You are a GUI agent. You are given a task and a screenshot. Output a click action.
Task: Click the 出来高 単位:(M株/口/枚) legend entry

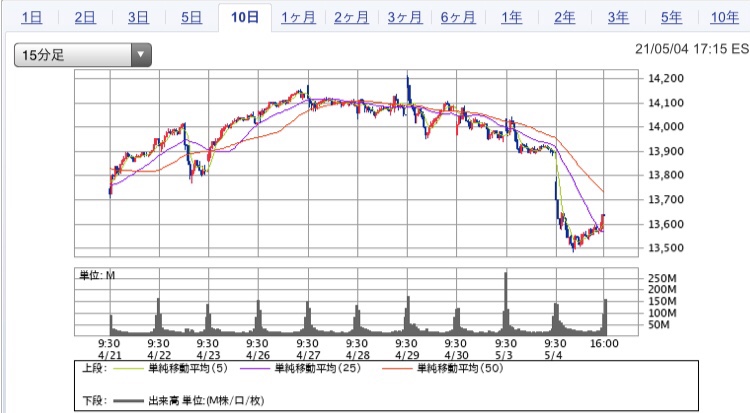(x=206, y=401)
